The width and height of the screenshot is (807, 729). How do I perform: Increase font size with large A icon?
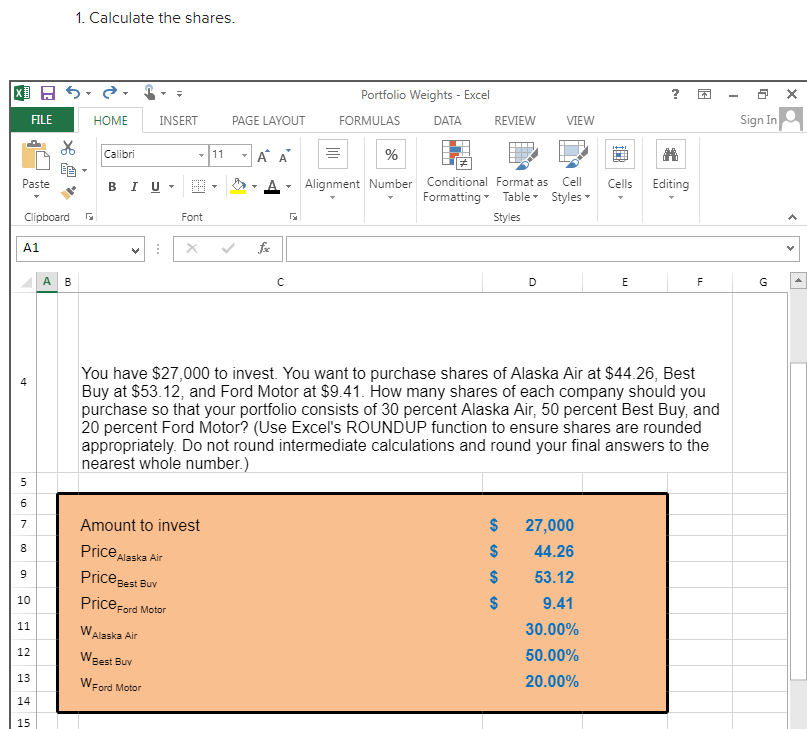pos(263,156)
